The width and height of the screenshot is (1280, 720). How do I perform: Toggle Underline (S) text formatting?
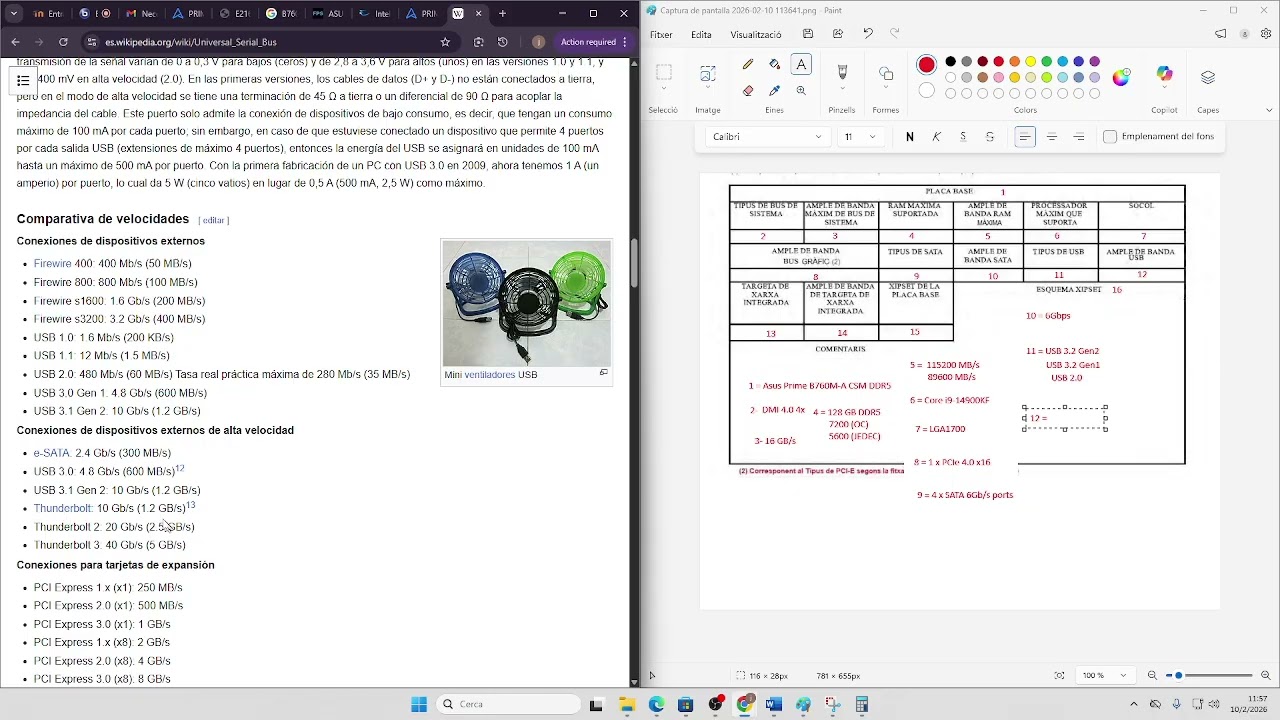[x=963, y=137]
